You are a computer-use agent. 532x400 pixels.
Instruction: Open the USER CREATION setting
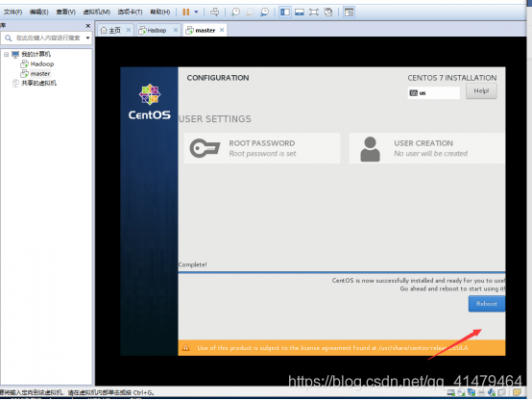tap(427, 148)
